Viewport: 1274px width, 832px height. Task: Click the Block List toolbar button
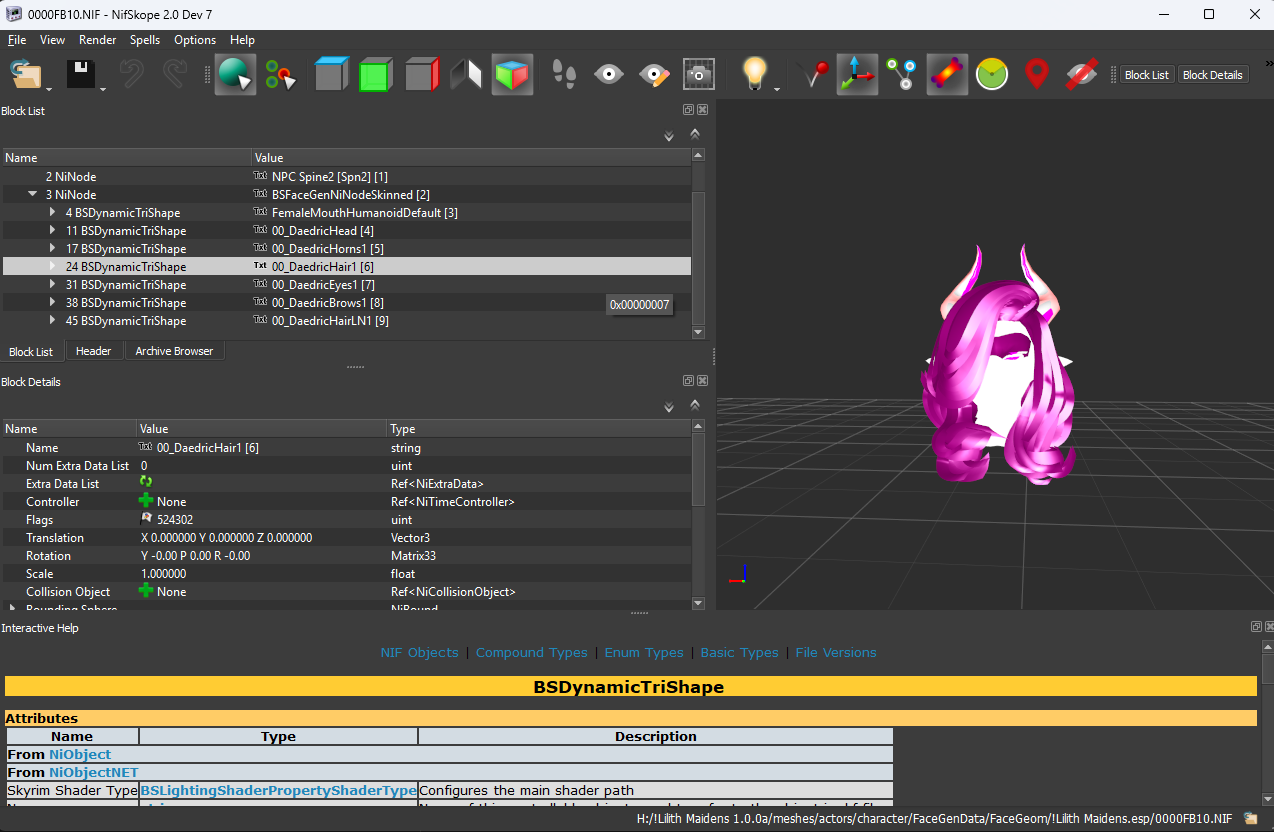click(1146, 75)
